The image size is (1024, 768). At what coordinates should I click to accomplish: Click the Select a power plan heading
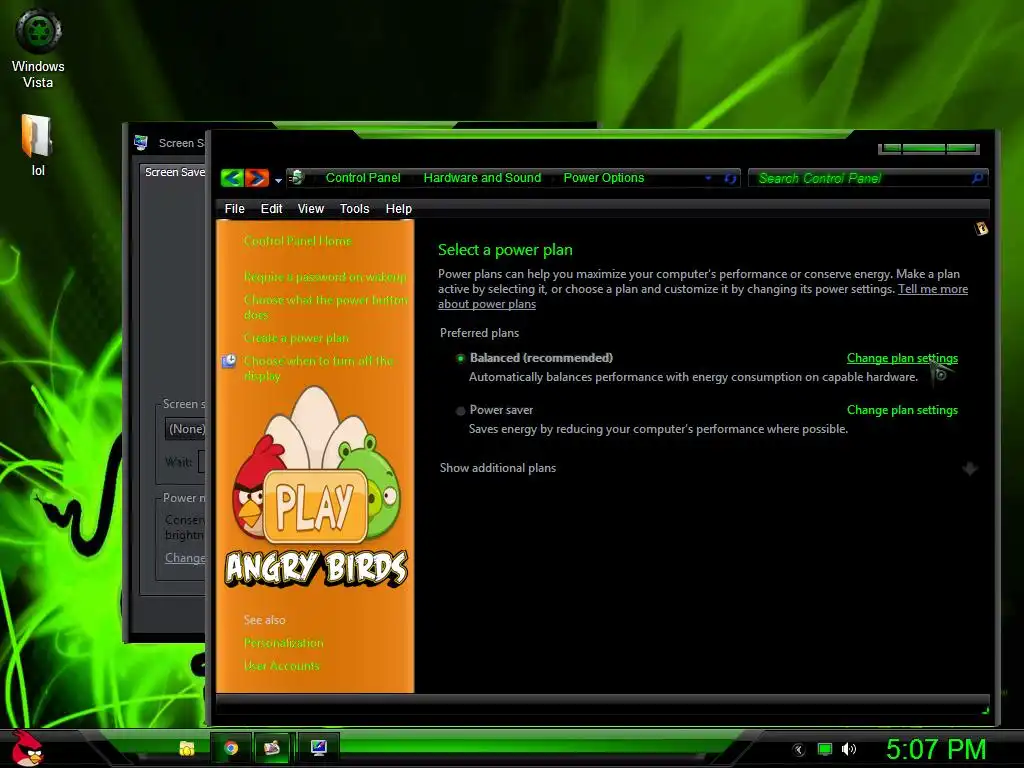point(505,249)
